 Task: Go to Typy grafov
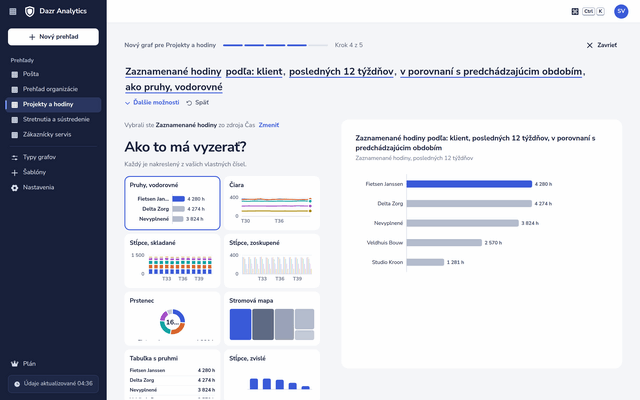(x=53, y=157)
